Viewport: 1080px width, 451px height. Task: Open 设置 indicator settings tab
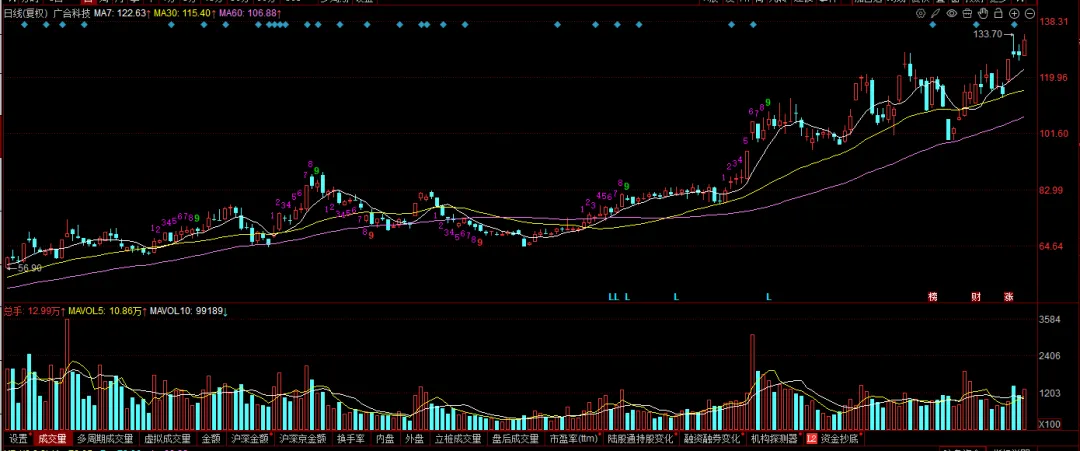pos(19,439)
